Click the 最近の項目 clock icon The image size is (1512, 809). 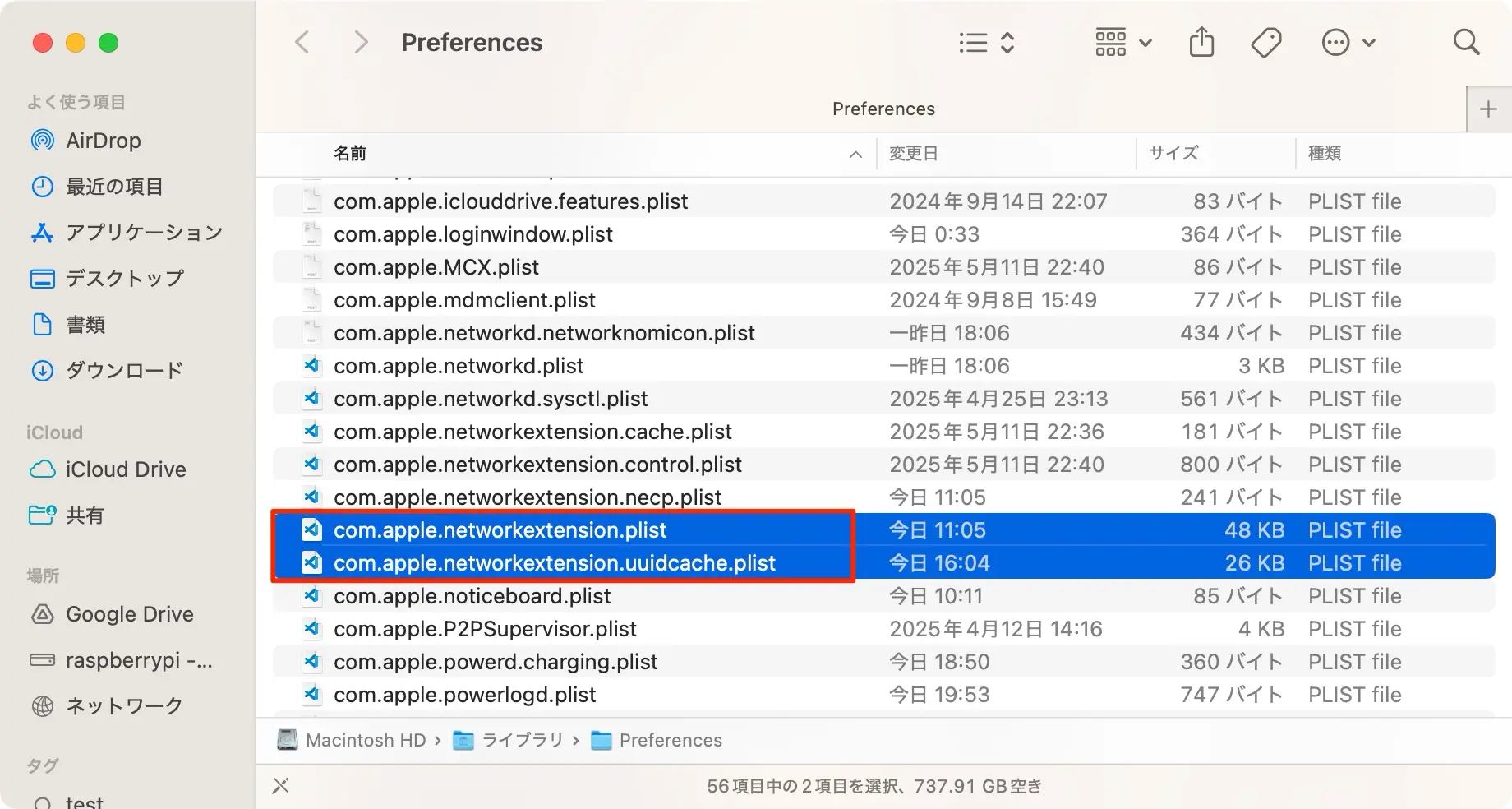(43, 187)
